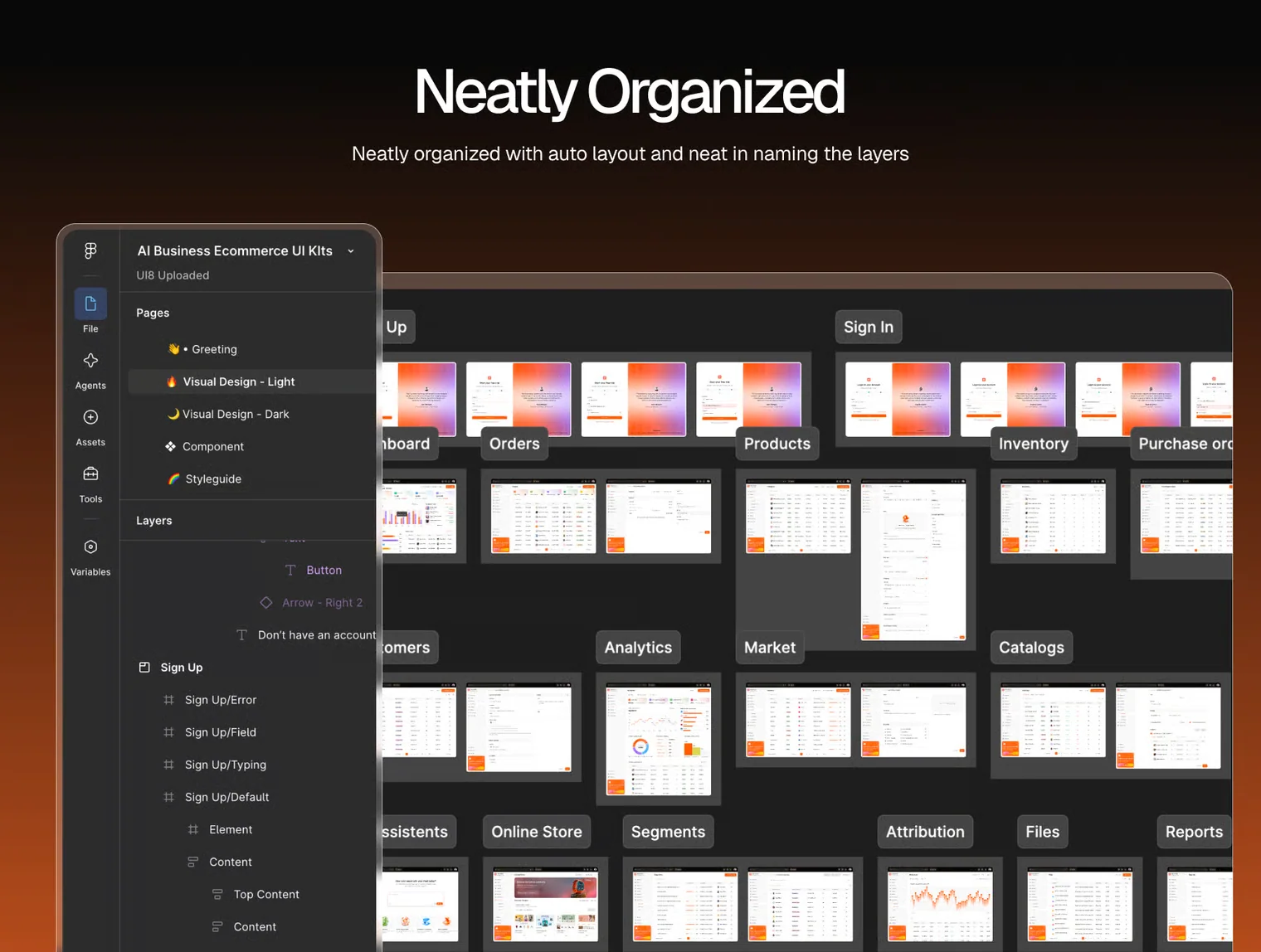Click frame icon beside Sign Up/Field
1261x952 pixels.
pos(168,732)
